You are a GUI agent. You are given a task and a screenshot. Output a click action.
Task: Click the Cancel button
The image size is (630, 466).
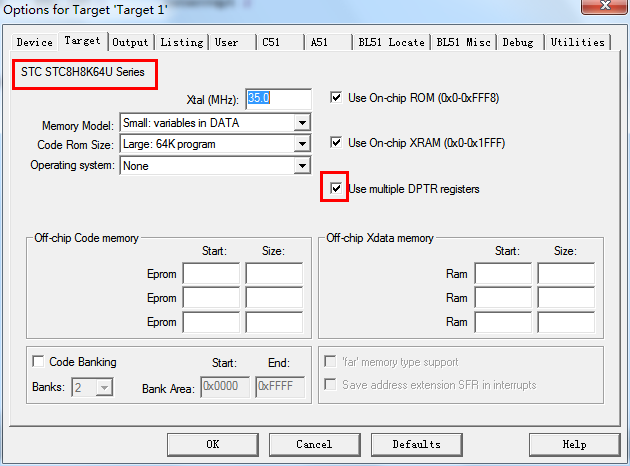coord(314,444)
